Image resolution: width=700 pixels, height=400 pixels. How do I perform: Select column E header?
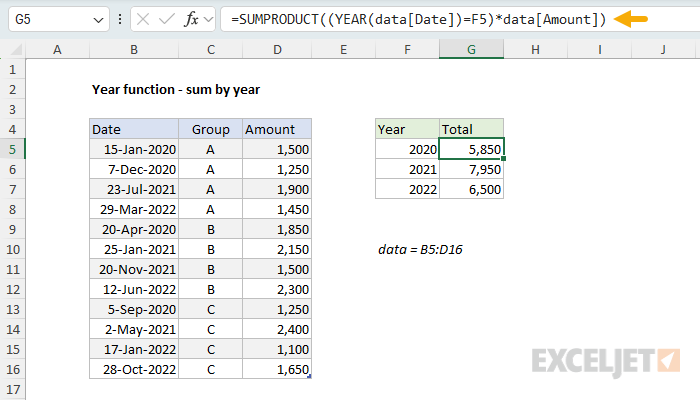pyautogui.click(x=343, y=49)
